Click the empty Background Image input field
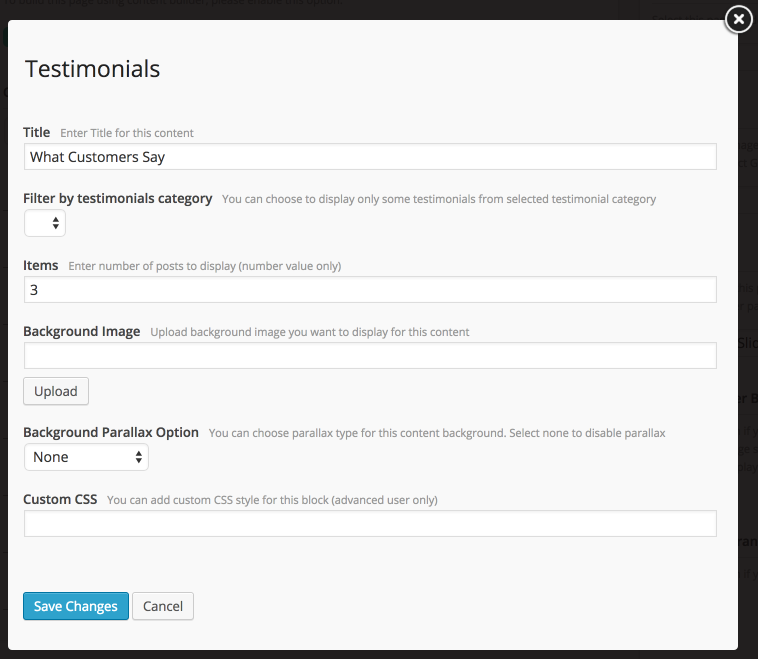 (370, 355)
